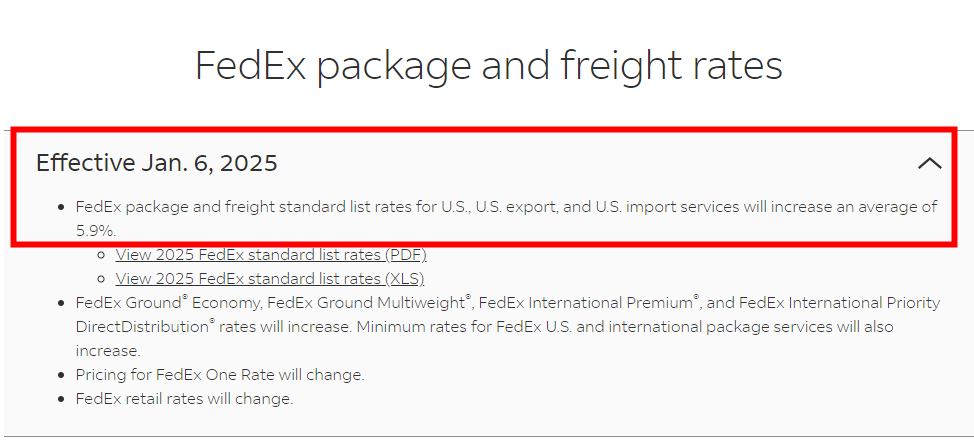Open the 2025 standard list rates PDF link
Image resolution: width=974 pixels, height=445 pixels.
pos(271,255)
